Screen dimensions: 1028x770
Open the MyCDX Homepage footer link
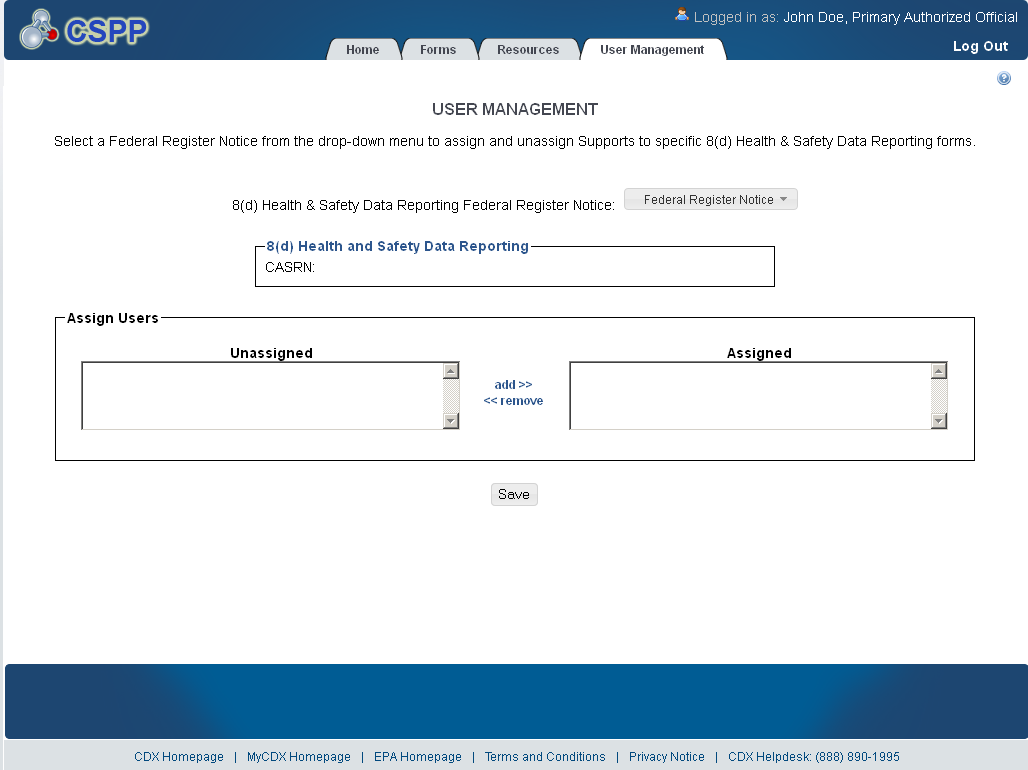pyautogui.click(x=299, y=756)
